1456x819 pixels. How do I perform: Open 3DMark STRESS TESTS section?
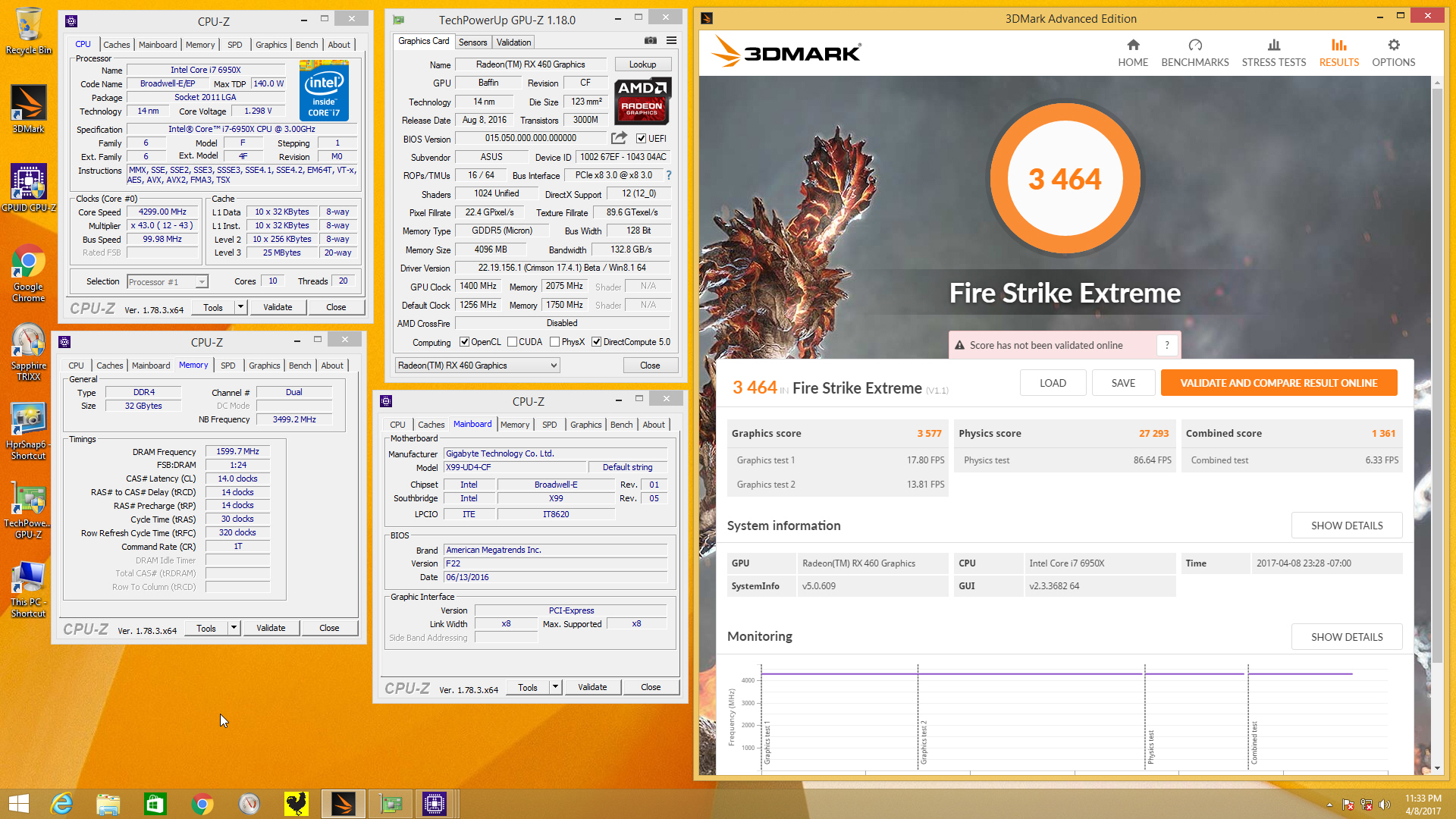point(1274,53)
